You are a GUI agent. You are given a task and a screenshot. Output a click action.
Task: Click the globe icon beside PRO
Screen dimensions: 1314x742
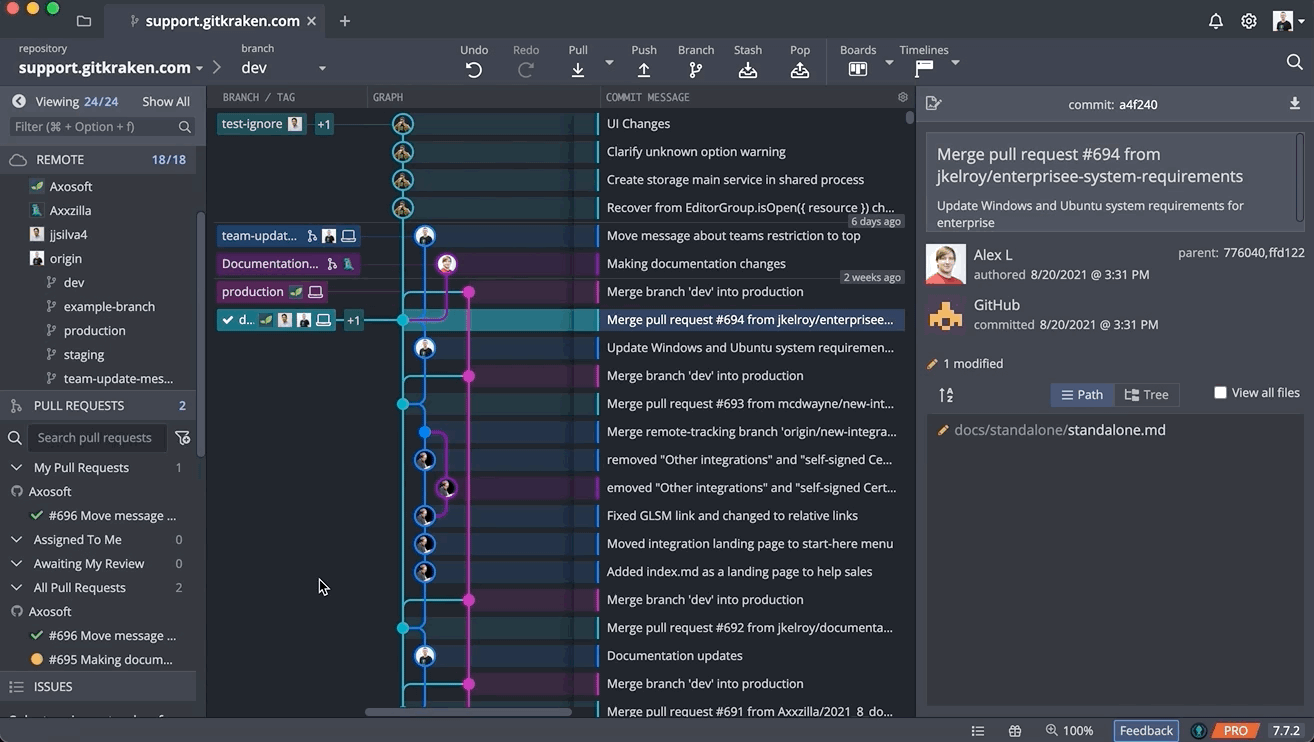(x=1199, y=731)
